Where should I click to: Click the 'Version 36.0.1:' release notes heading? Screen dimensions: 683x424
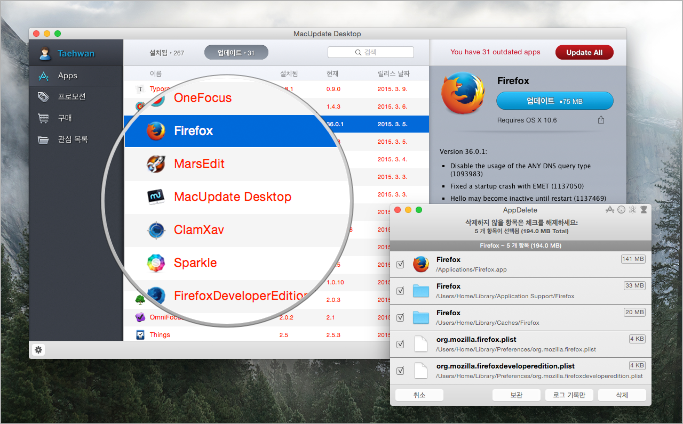tap(463, 152)
